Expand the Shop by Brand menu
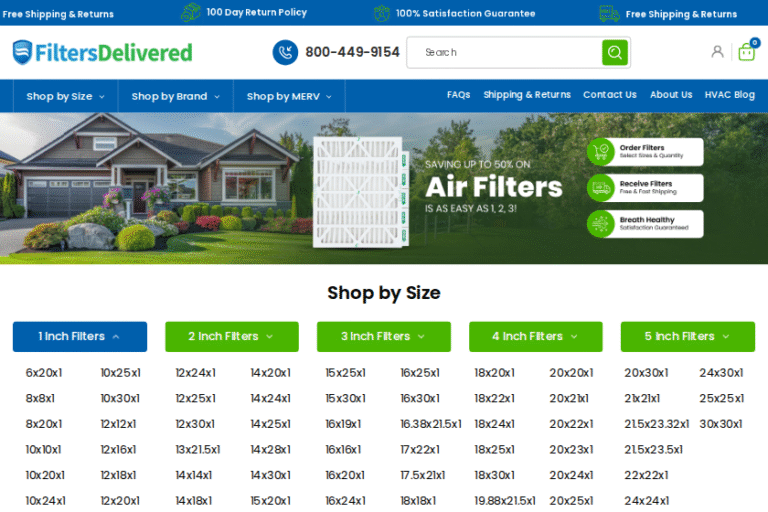 175,96
